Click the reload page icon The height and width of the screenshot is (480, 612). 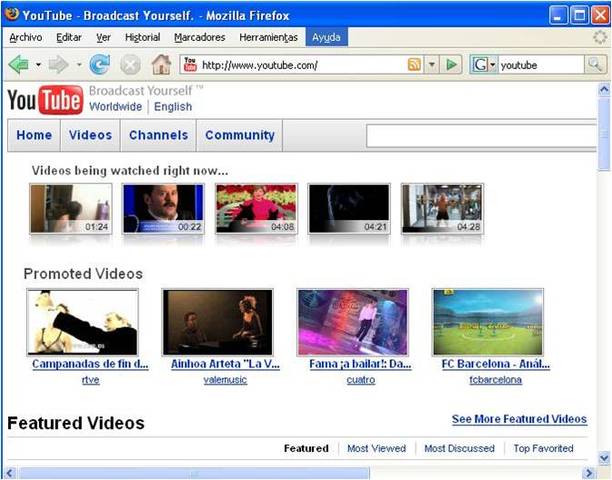click(100, 64)
